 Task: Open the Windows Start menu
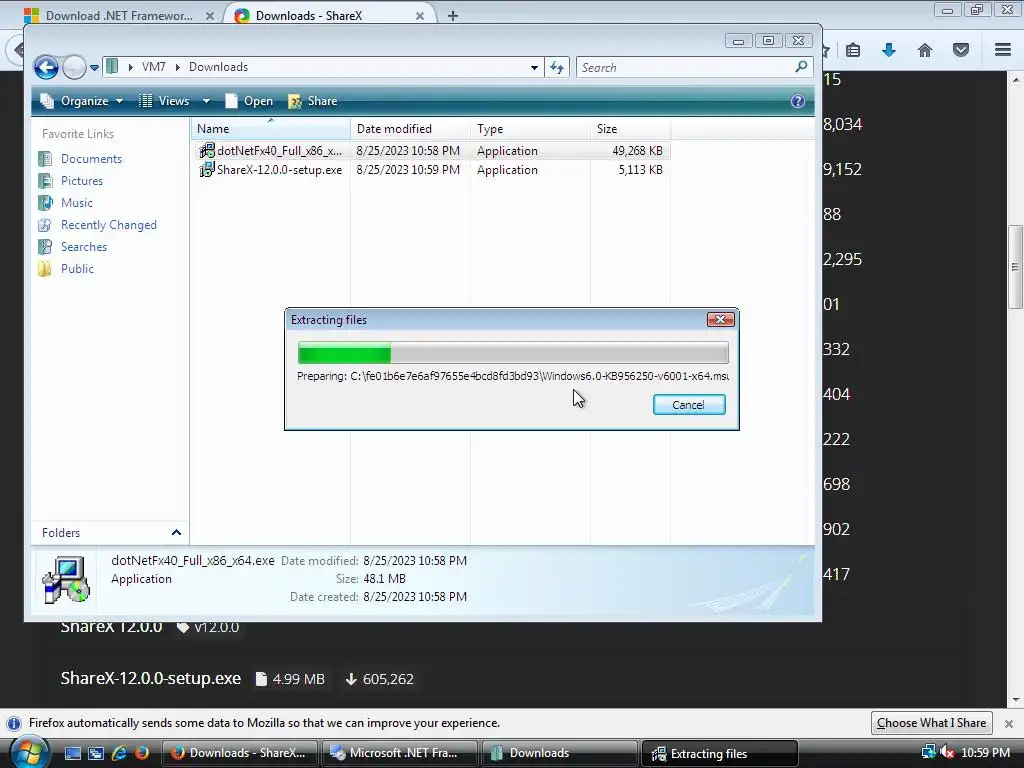pos(29,752)
